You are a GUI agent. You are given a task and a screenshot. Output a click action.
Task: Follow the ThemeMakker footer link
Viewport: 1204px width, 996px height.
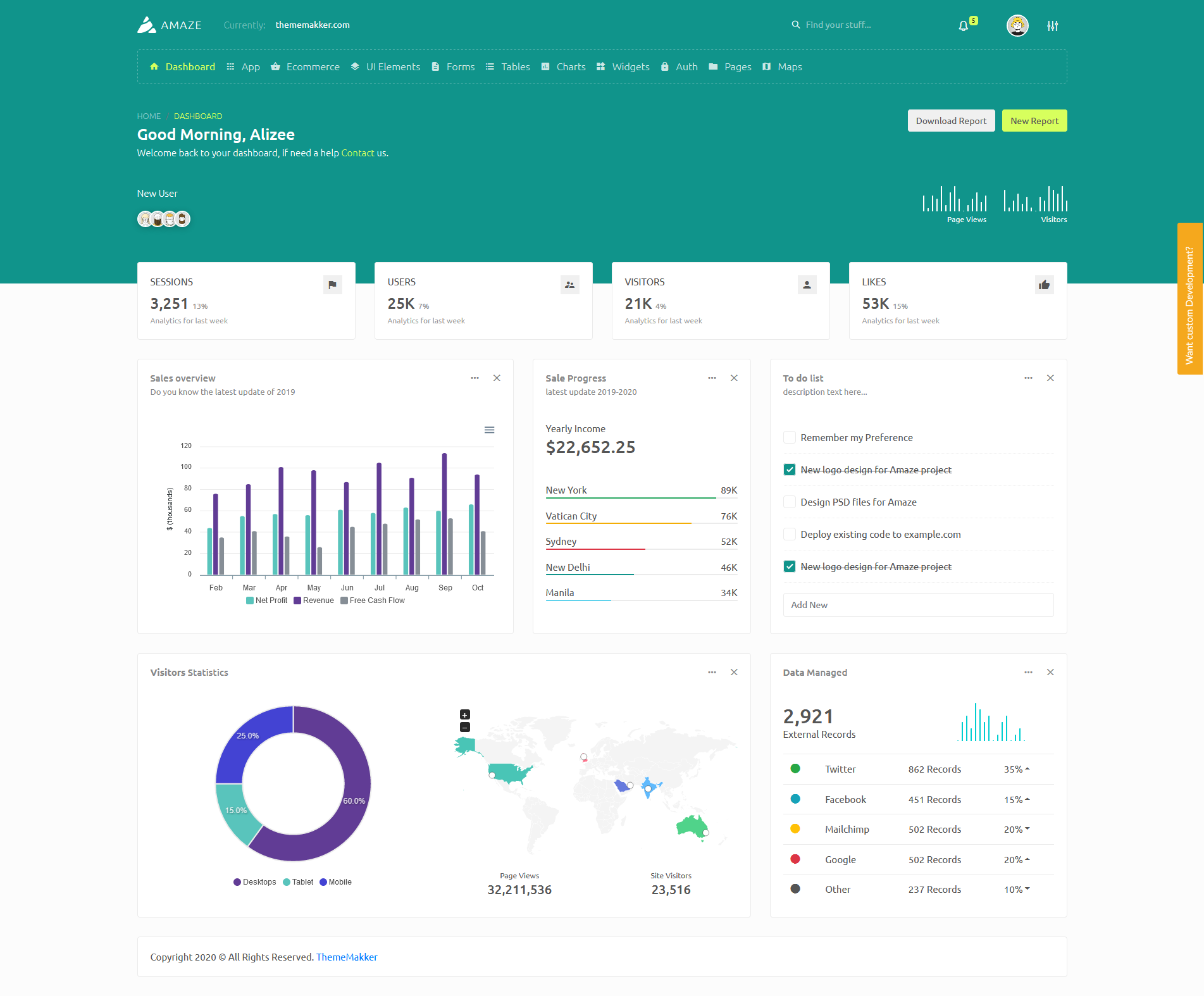coord(347,957)
